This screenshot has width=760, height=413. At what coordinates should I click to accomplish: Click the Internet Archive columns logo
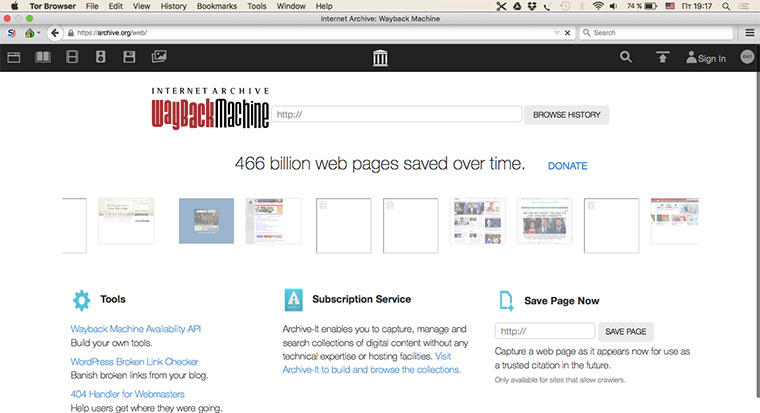(380, 58)
